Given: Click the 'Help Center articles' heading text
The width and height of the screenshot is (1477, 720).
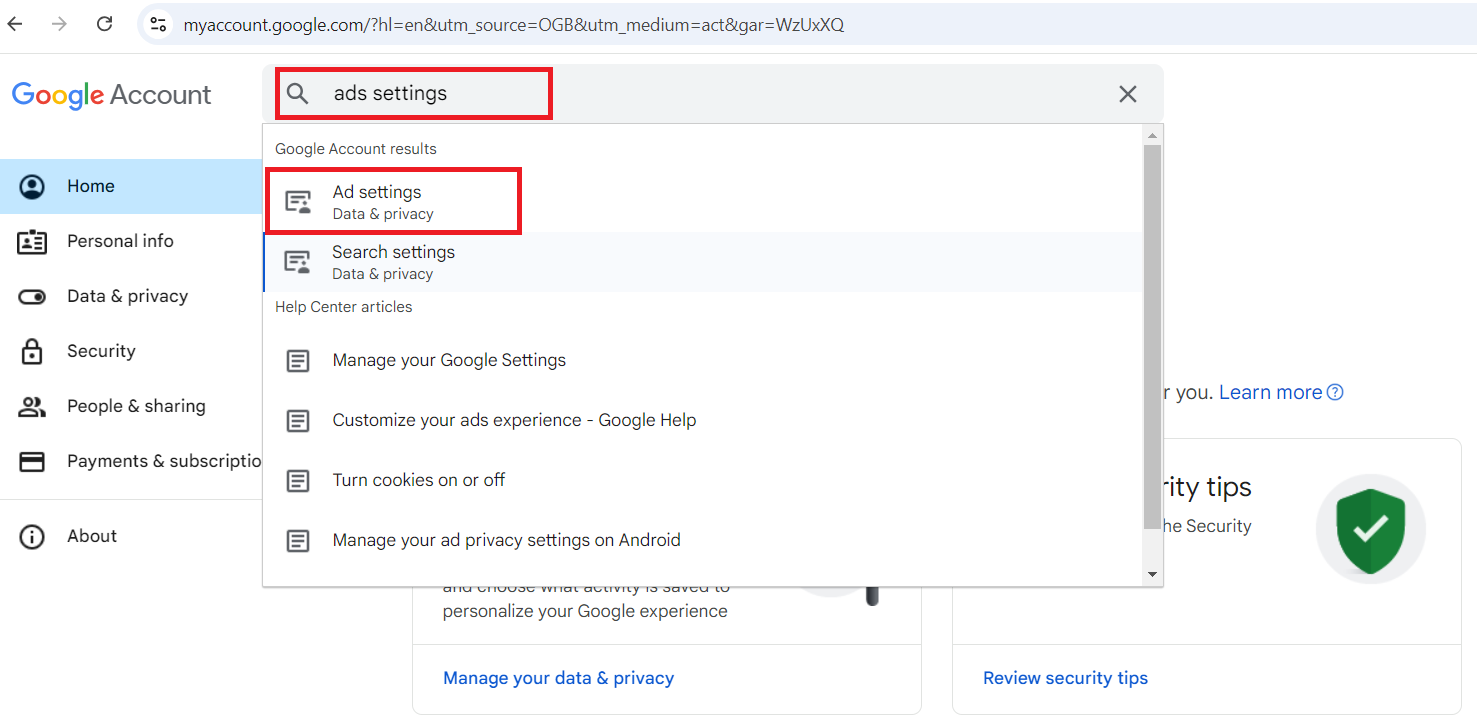Looking at the screenshot, I should [344, 307].
